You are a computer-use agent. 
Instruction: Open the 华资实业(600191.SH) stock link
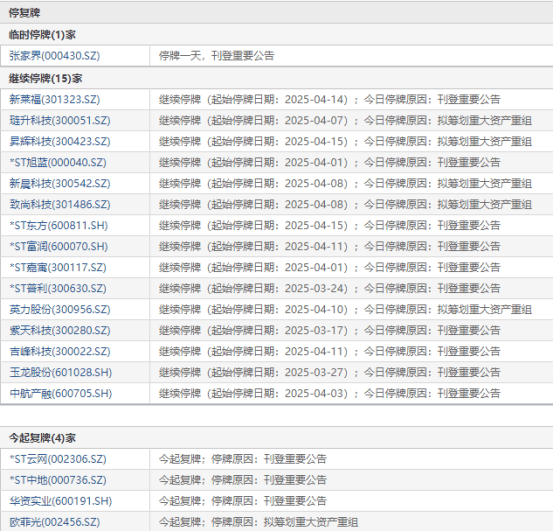[x=60, y=501]
